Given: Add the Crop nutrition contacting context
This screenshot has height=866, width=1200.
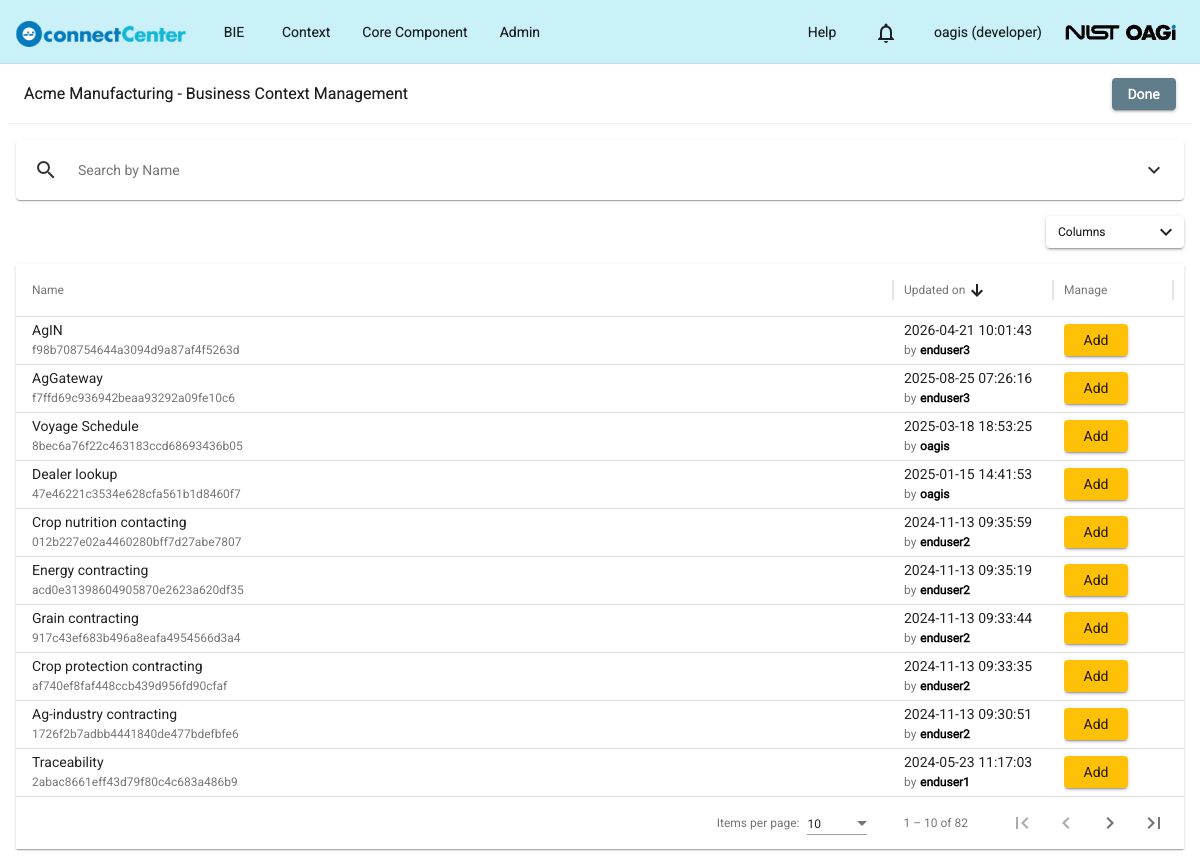Looking at the screenshot, I should point(1096,532).
